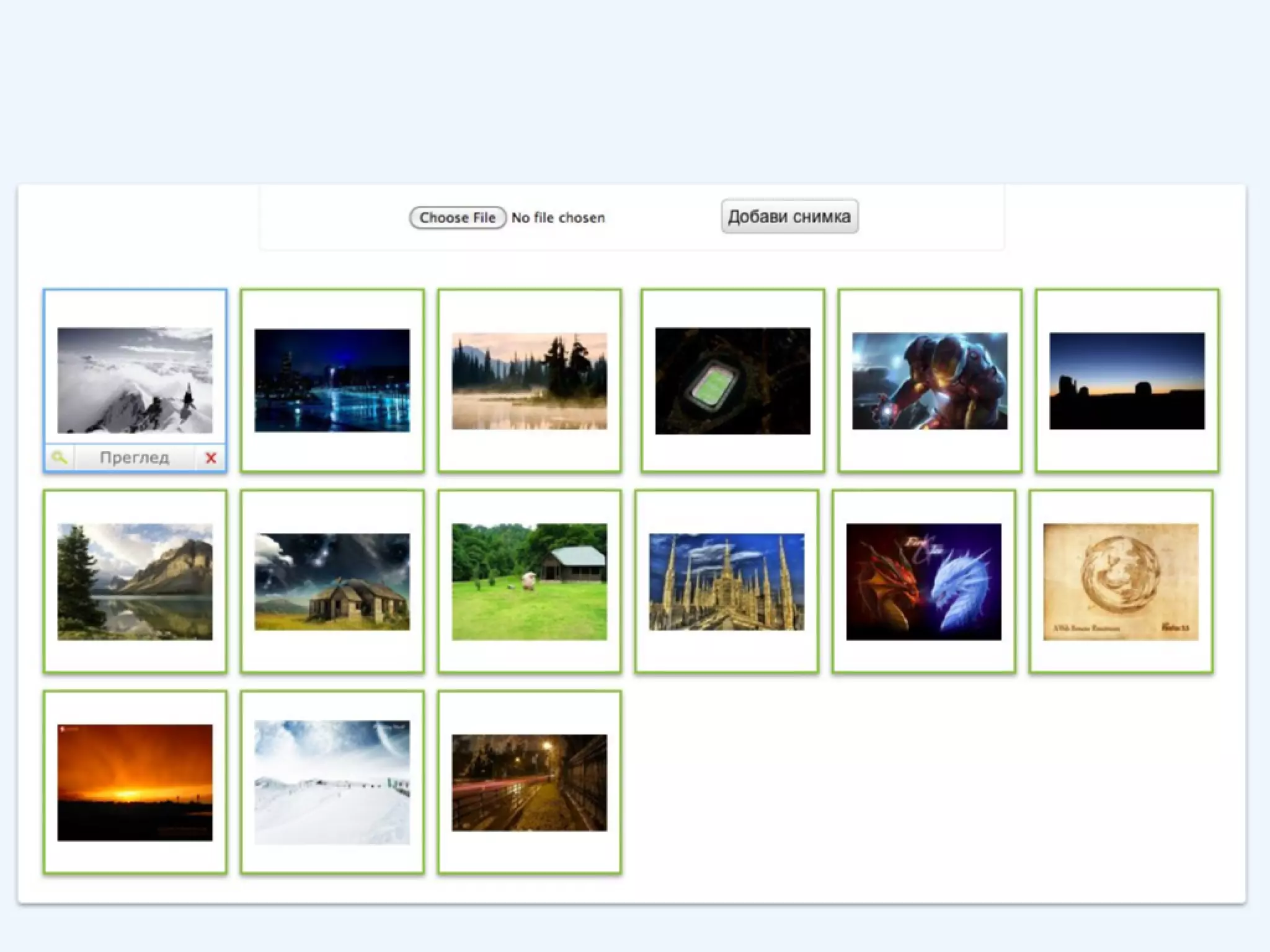Click the red X delete icon
1270x952 pixels.
click(211, 458)
